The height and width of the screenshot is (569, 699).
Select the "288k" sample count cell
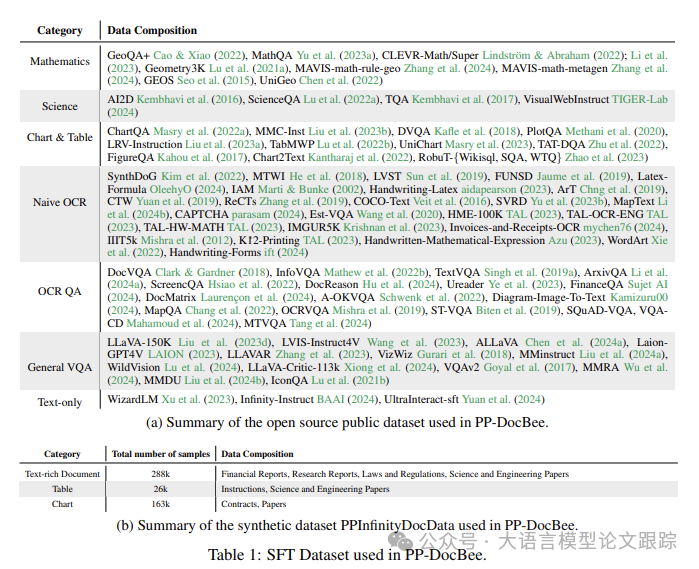[160, 474]
